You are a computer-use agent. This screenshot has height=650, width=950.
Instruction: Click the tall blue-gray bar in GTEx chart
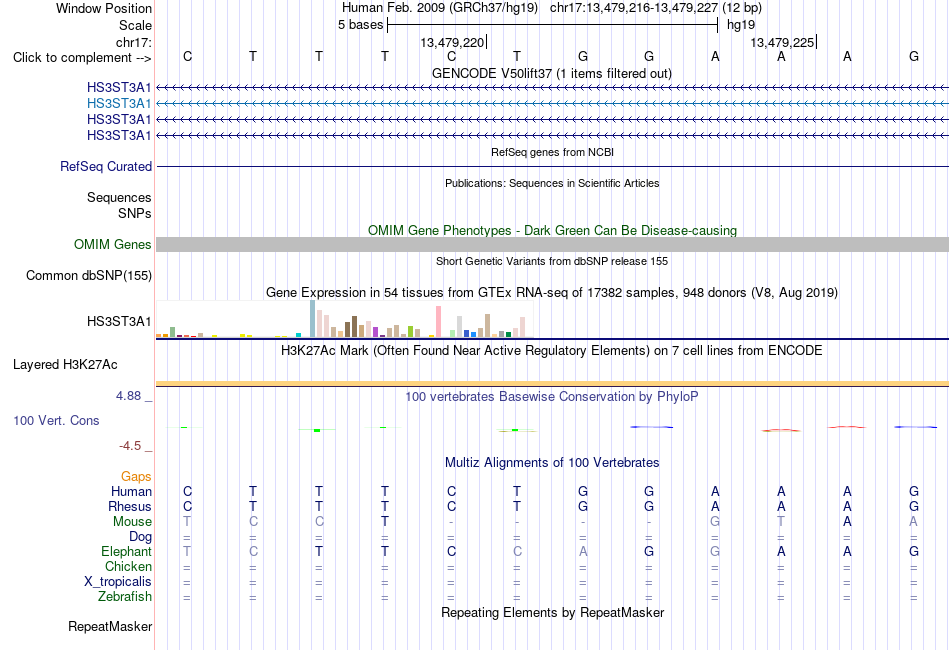click(x=313, y=319)
